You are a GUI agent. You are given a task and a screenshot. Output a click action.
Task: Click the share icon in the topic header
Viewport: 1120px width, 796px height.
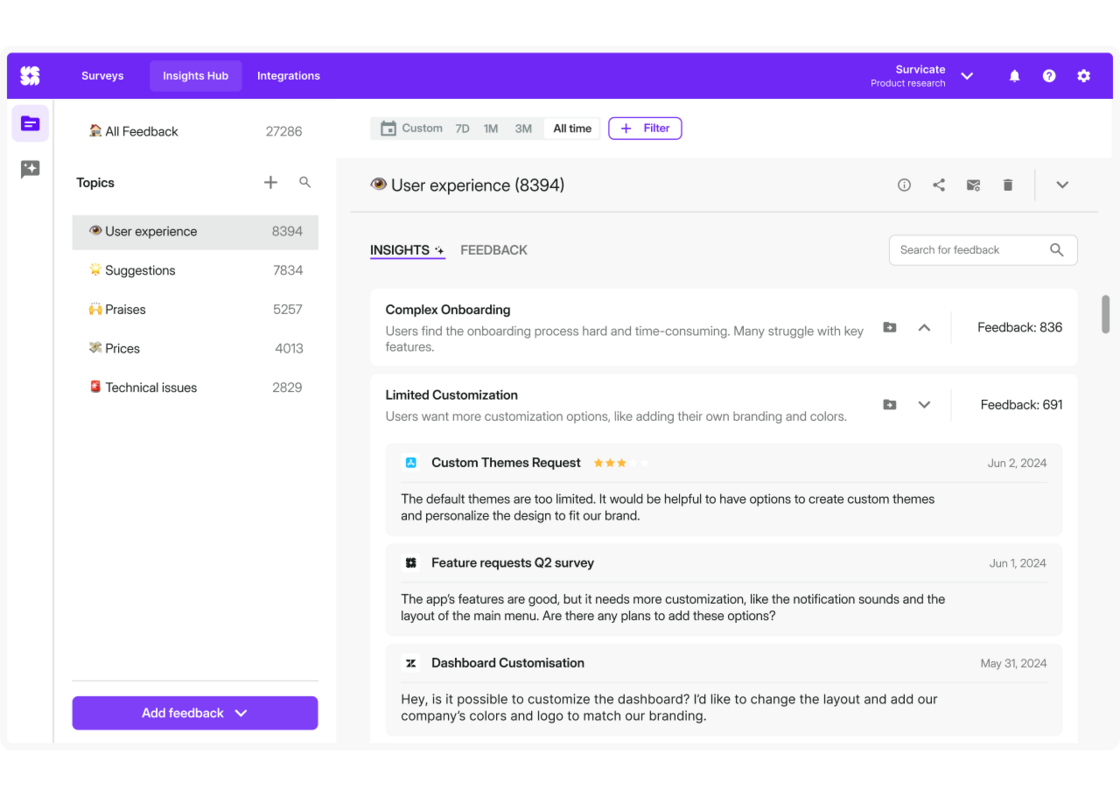point(938,185)
